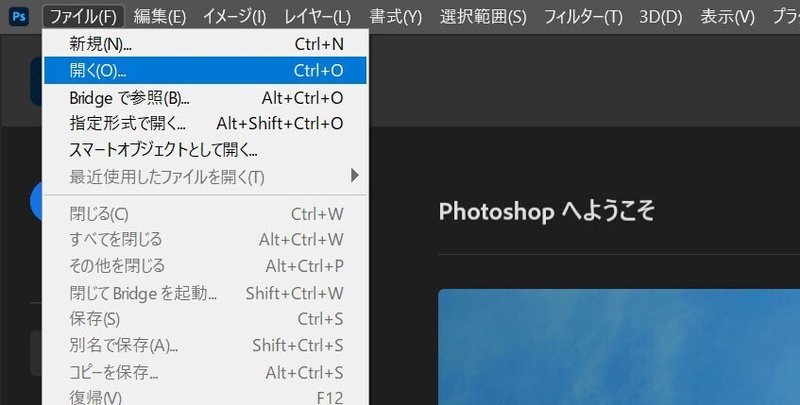
Task: Expand 最近使用したファイルを開く(T) submenu arrow
Action: click(355, 176)
